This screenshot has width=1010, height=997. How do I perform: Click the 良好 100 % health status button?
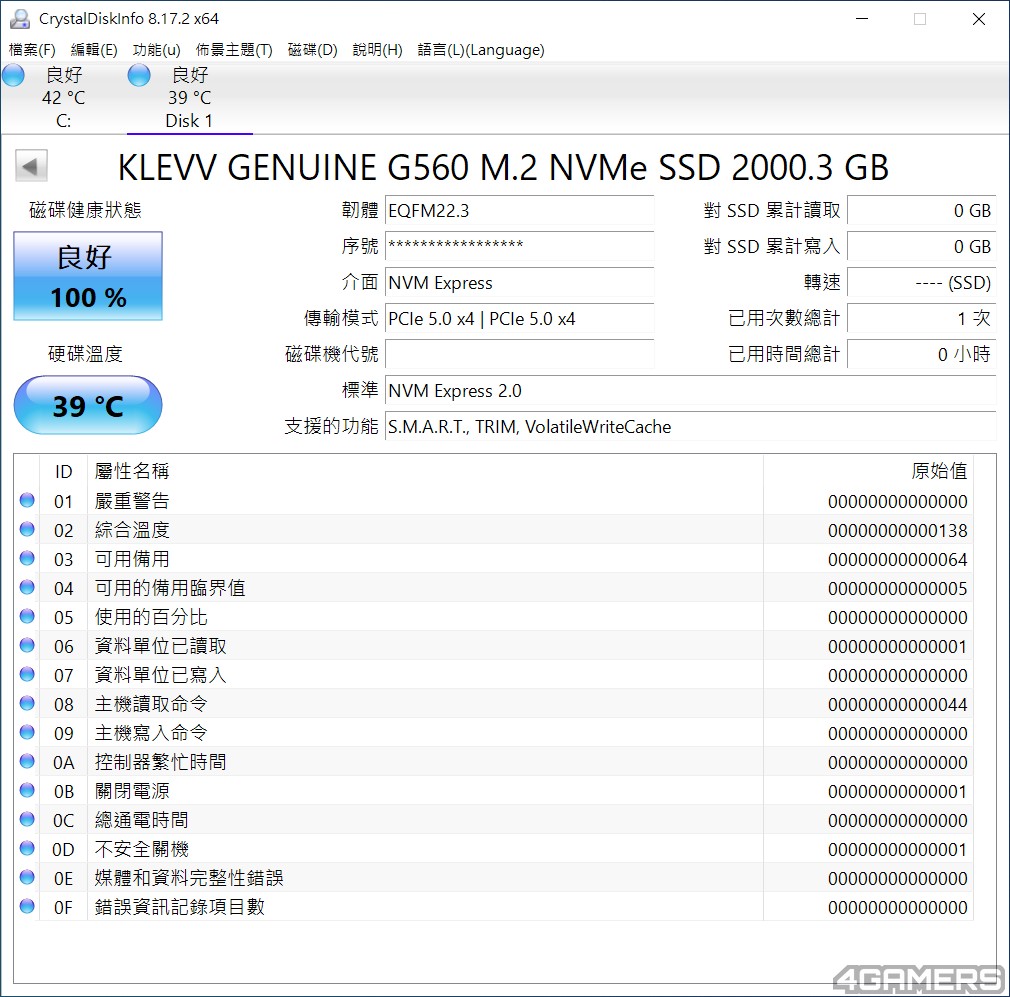click(x=88, y=276)
